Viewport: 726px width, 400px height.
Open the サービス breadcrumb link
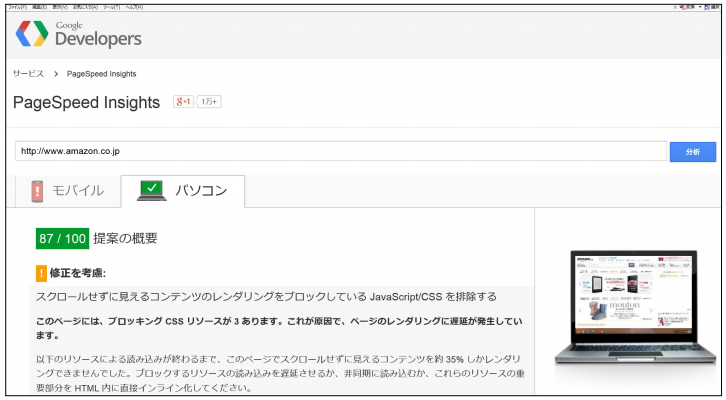click(28, 74)
